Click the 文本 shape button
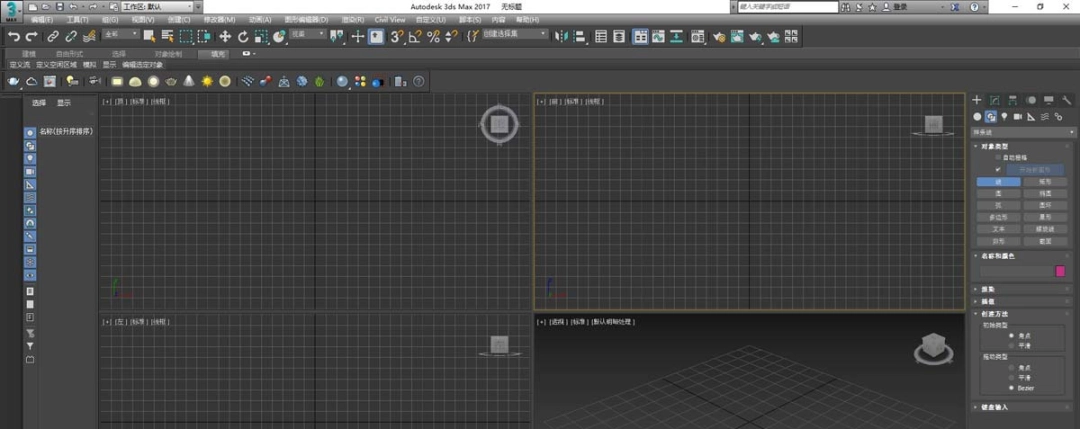 tap(999, 229)
